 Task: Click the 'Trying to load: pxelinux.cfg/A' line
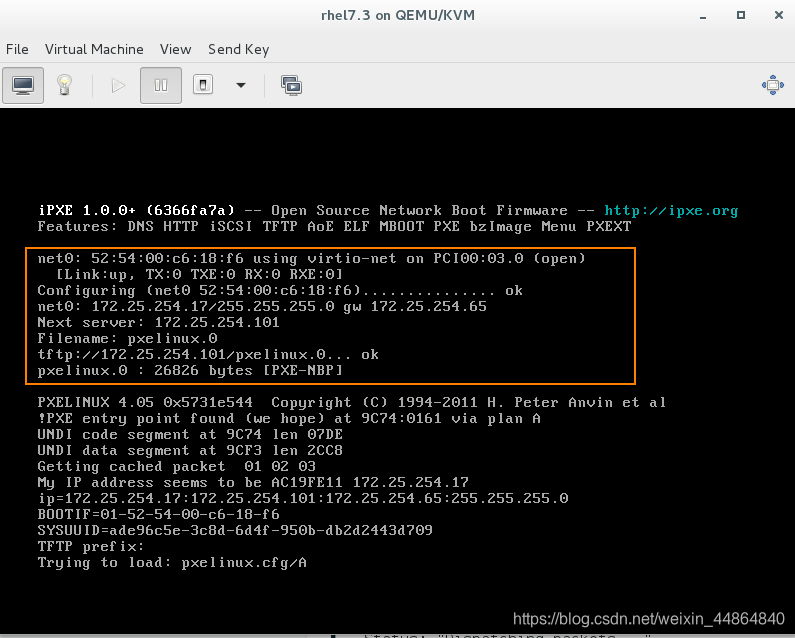coord(172,562)
